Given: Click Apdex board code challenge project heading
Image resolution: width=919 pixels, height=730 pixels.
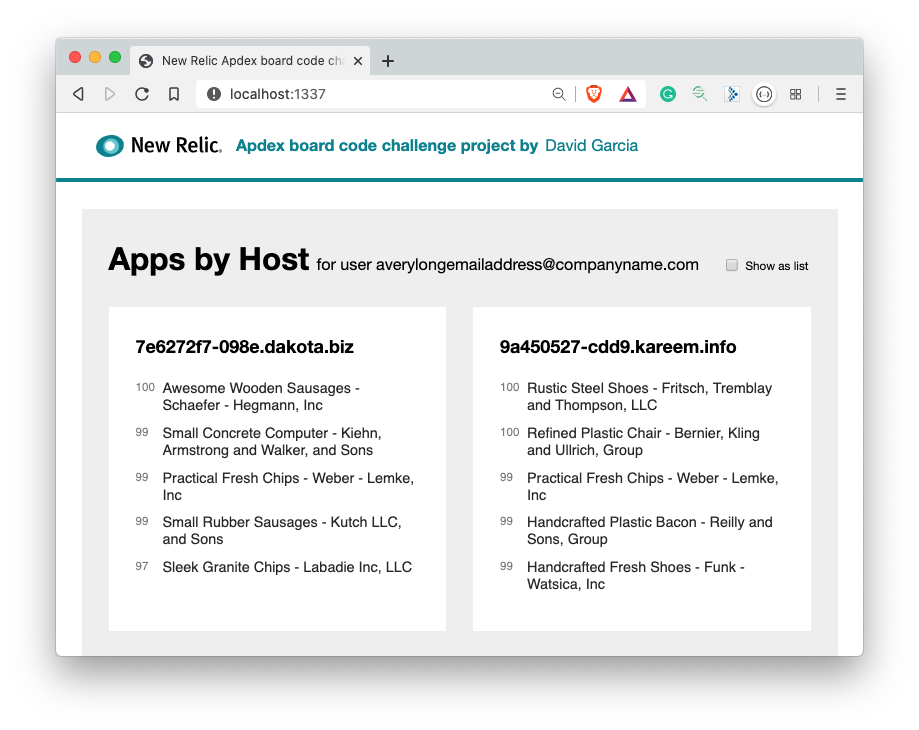Looking at the screenshot, I should (x=387, y=145).
